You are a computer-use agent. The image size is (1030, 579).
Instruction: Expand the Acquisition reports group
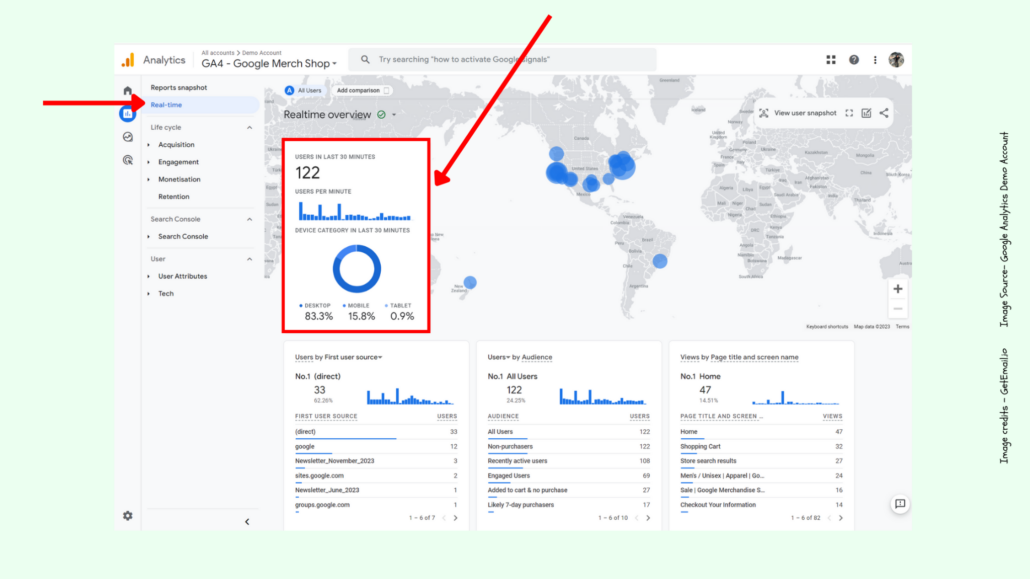pyautogui.click(x=149, y=145)
